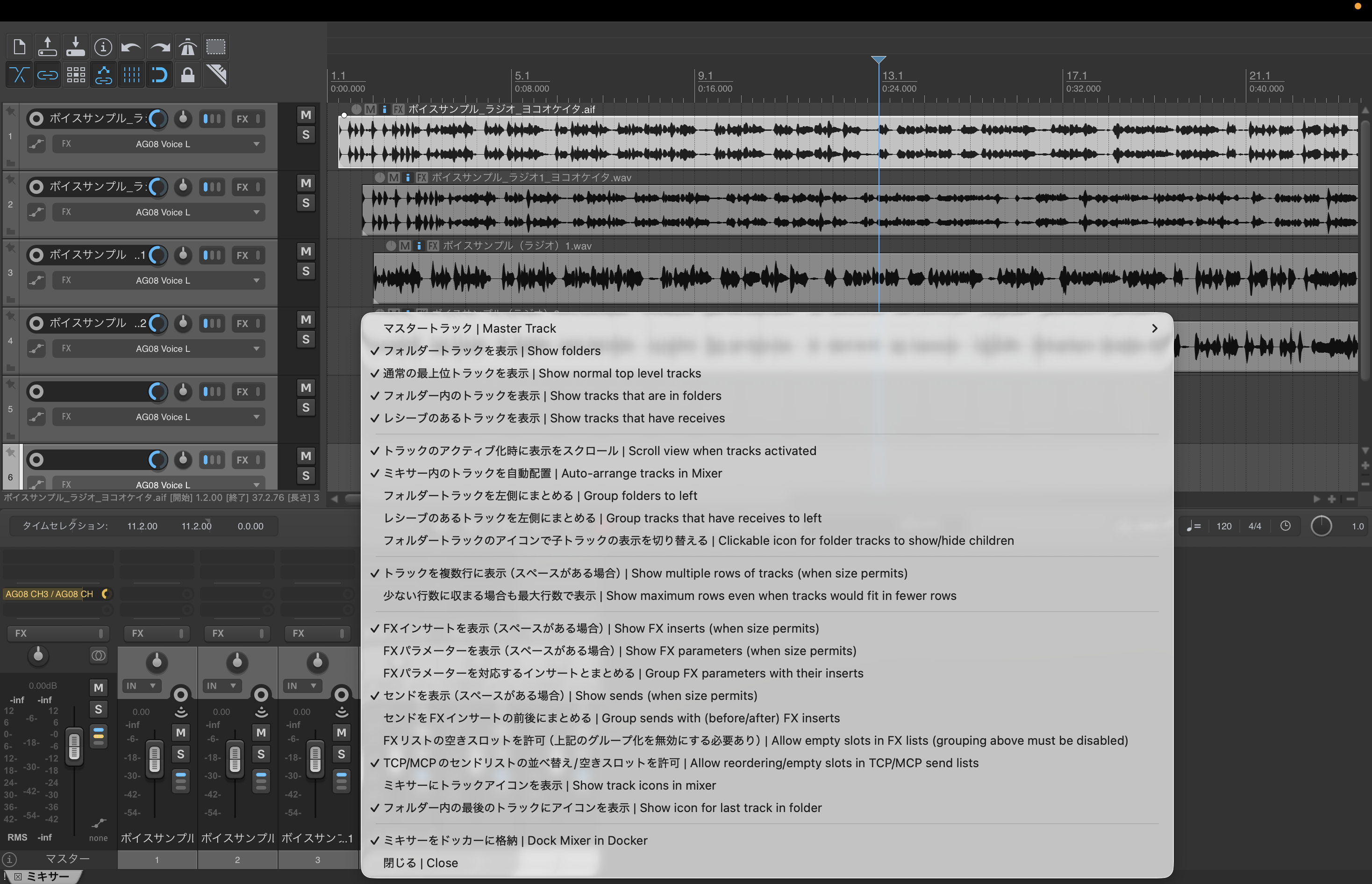Click the striped triangle icon after the padlock

(216, 75)
